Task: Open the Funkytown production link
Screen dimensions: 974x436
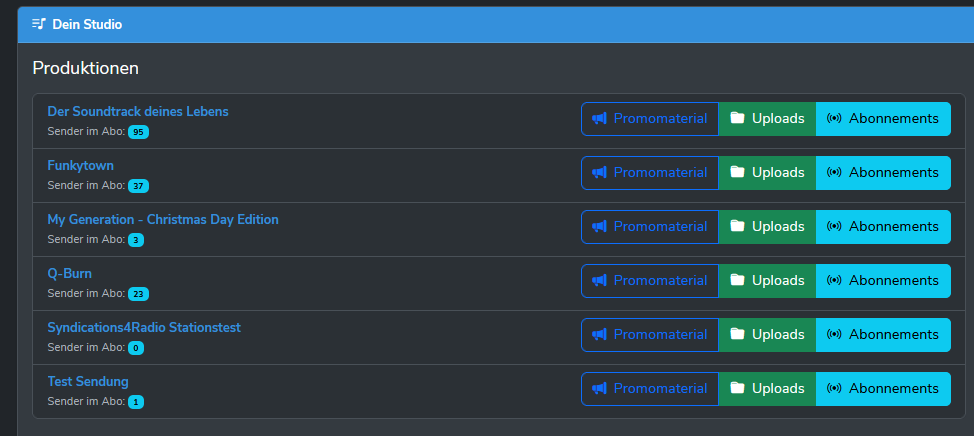Action: click(81, 165)
